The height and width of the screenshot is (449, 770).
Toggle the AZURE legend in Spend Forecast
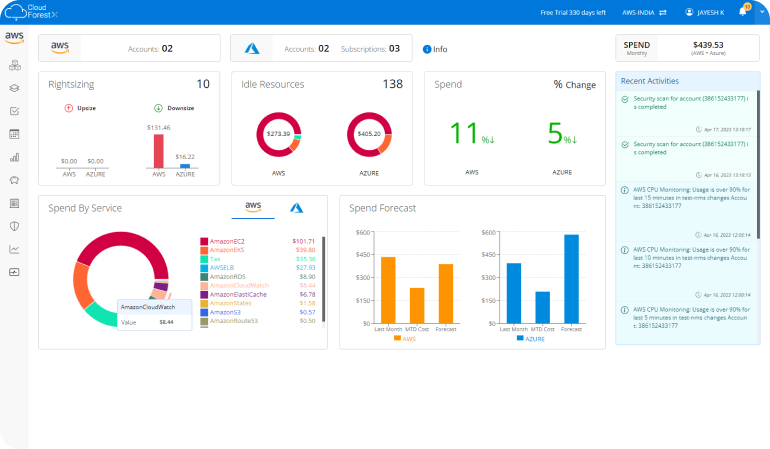[x=531, y=338]
